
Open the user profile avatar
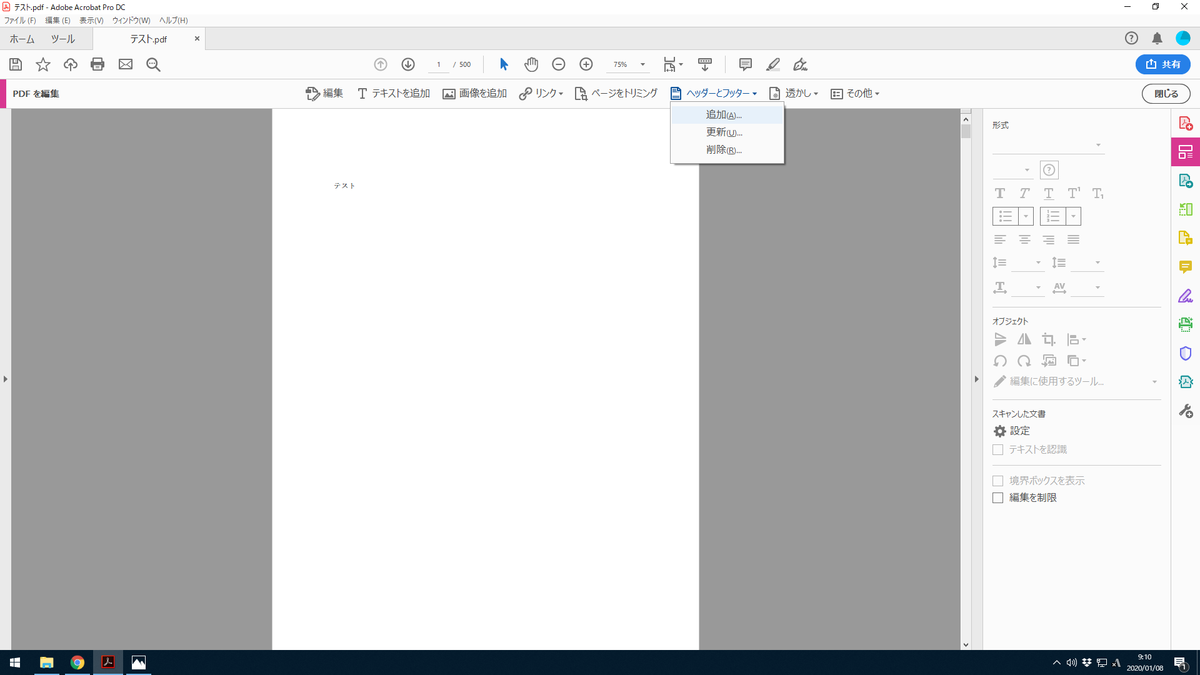(x=1183, y=38)
